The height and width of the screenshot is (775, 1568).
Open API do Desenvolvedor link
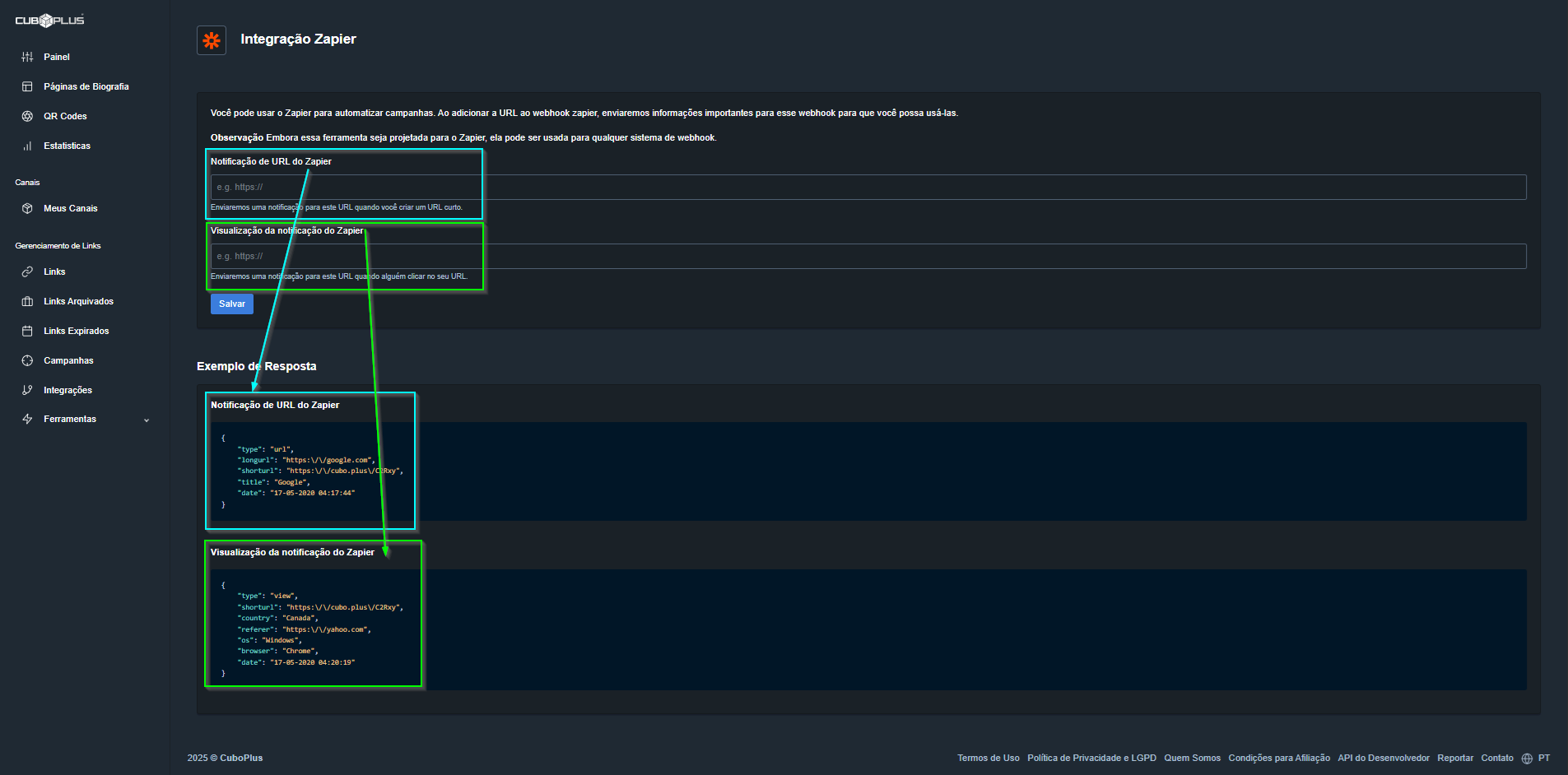point(1384,758)
